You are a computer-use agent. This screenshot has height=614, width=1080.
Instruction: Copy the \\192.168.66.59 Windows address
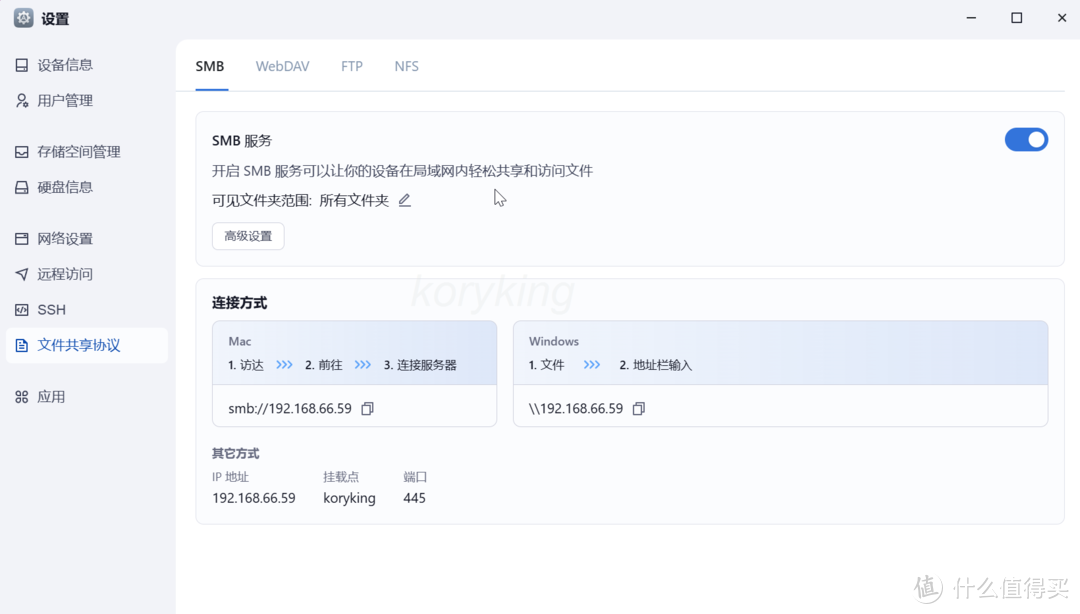point(638,408)
